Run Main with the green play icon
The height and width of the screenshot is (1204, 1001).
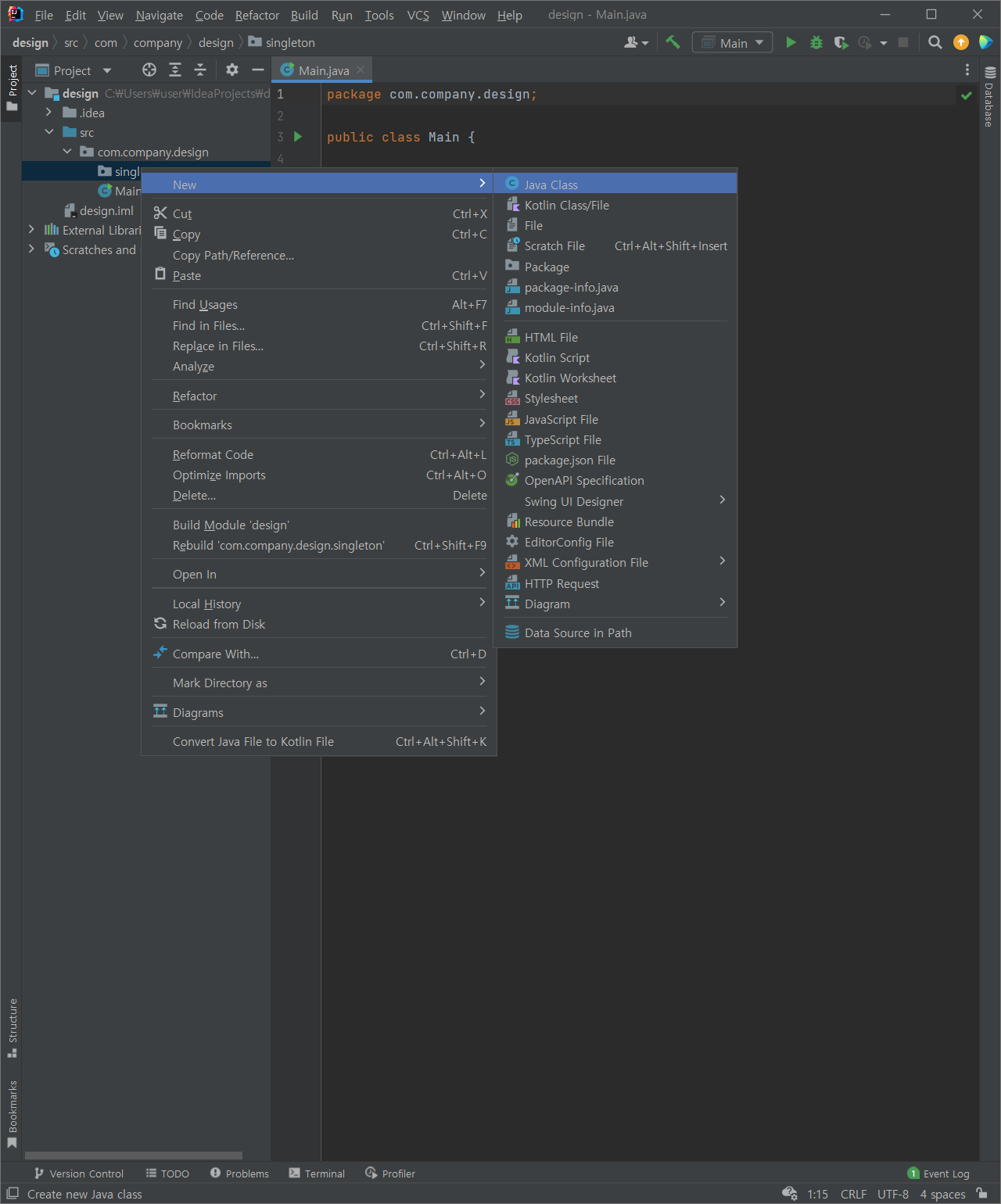click(791, 42)
